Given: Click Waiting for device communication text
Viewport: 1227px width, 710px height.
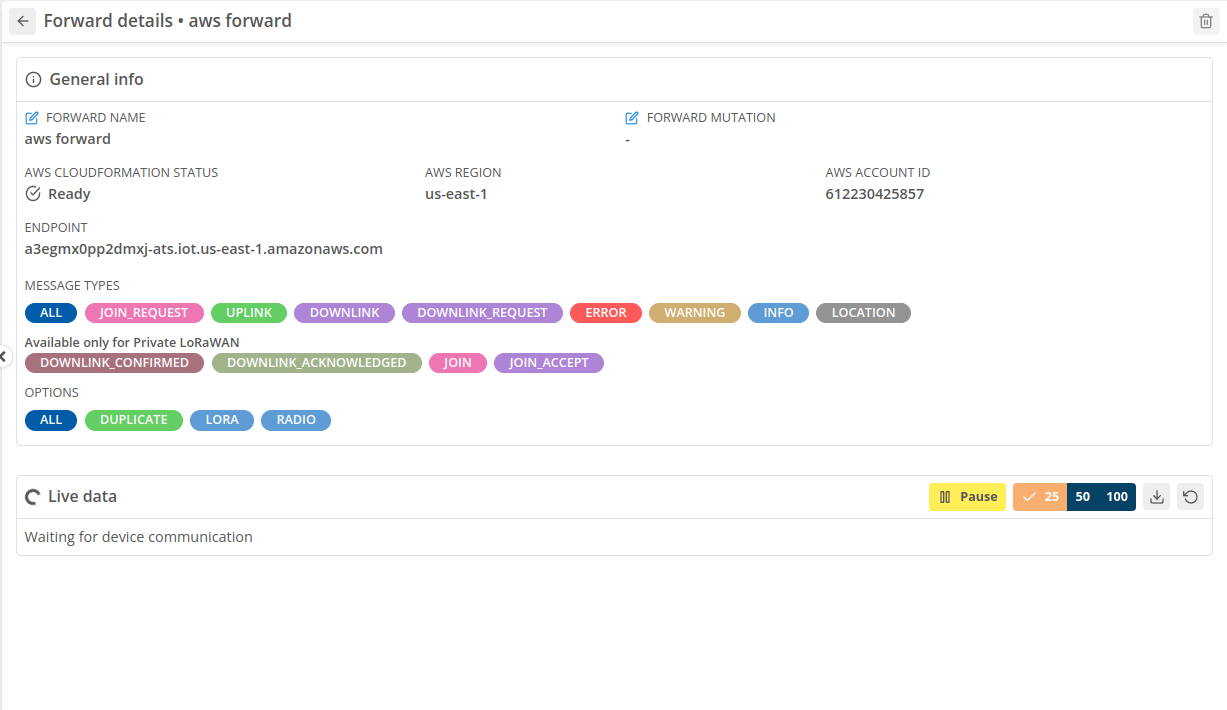Looking at the screenshot, I should pos(139,537).
